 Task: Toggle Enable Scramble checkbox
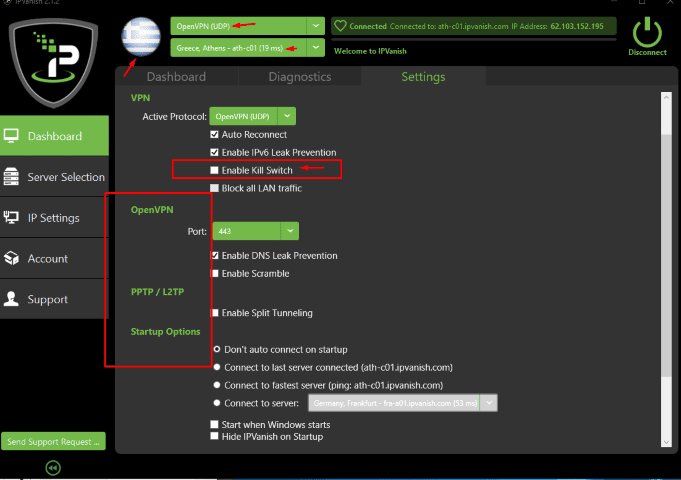tap(214, 273)
